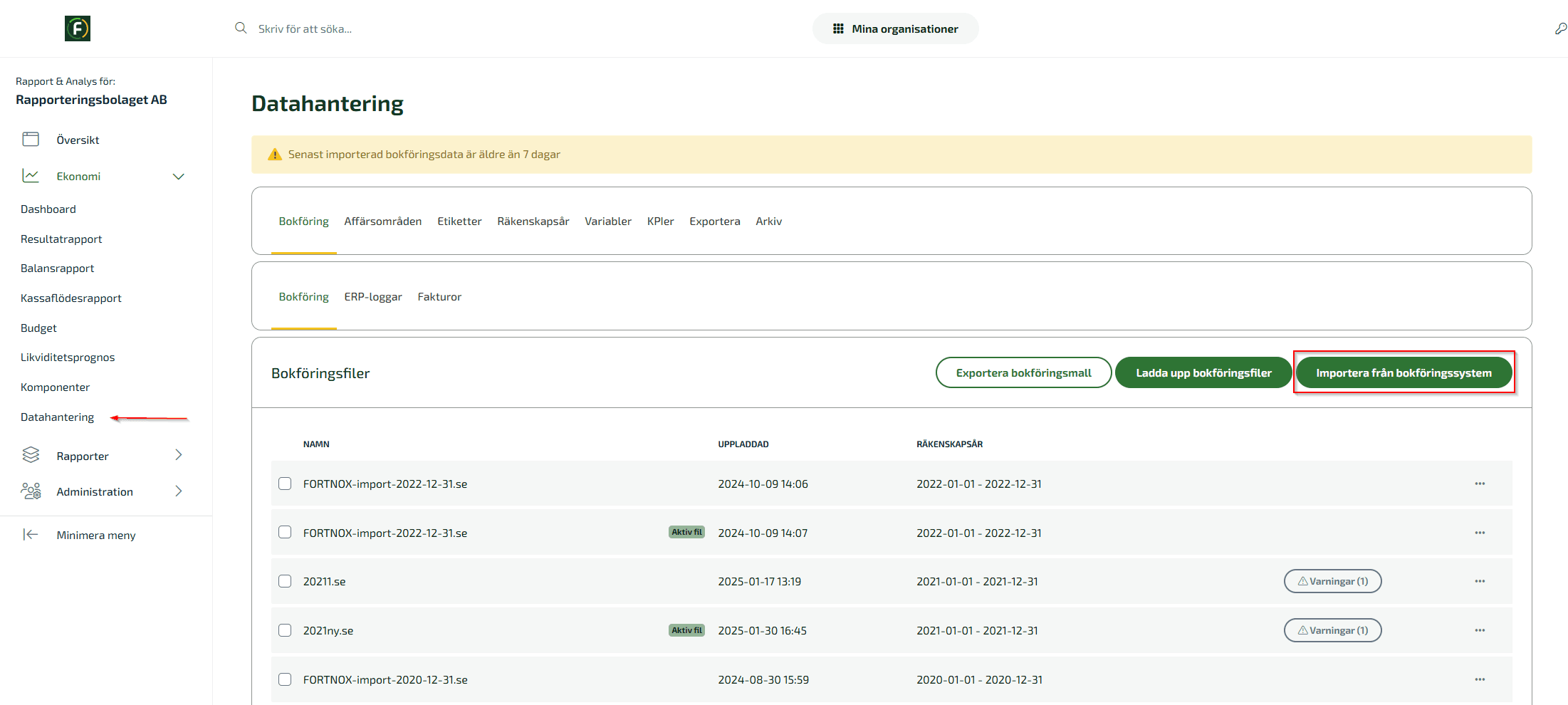The height and width of the screenshot is (705, 1568).
Task: Go to the KPIer tab
Action: pos(660,221)
